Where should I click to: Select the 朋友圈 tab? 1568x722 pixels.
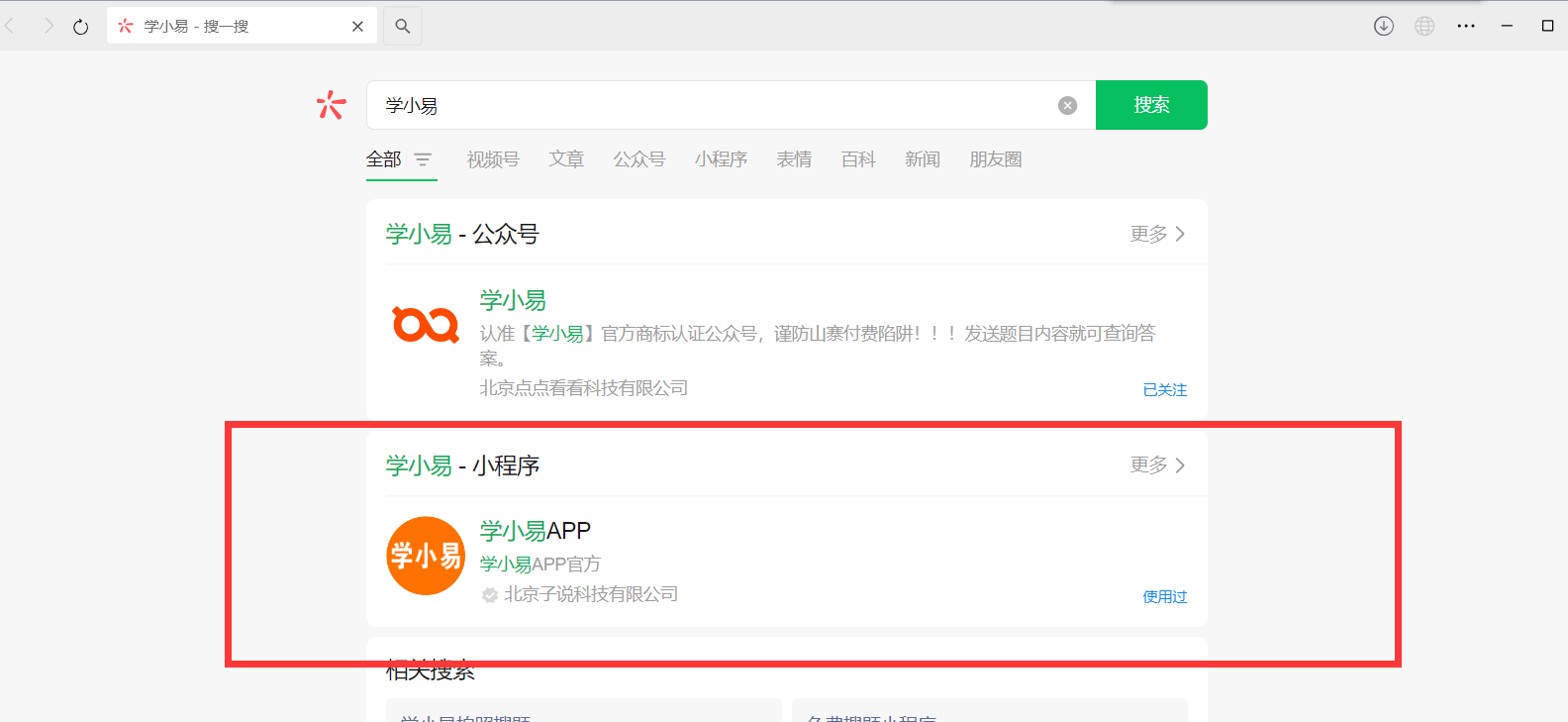coord(995,159)
